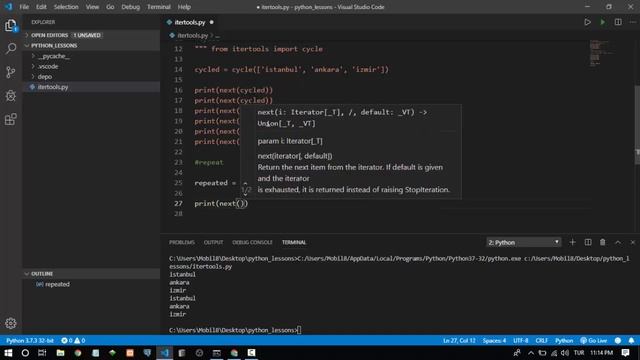Click the green run code button
The image size is (640, 360).
(603, 22)
